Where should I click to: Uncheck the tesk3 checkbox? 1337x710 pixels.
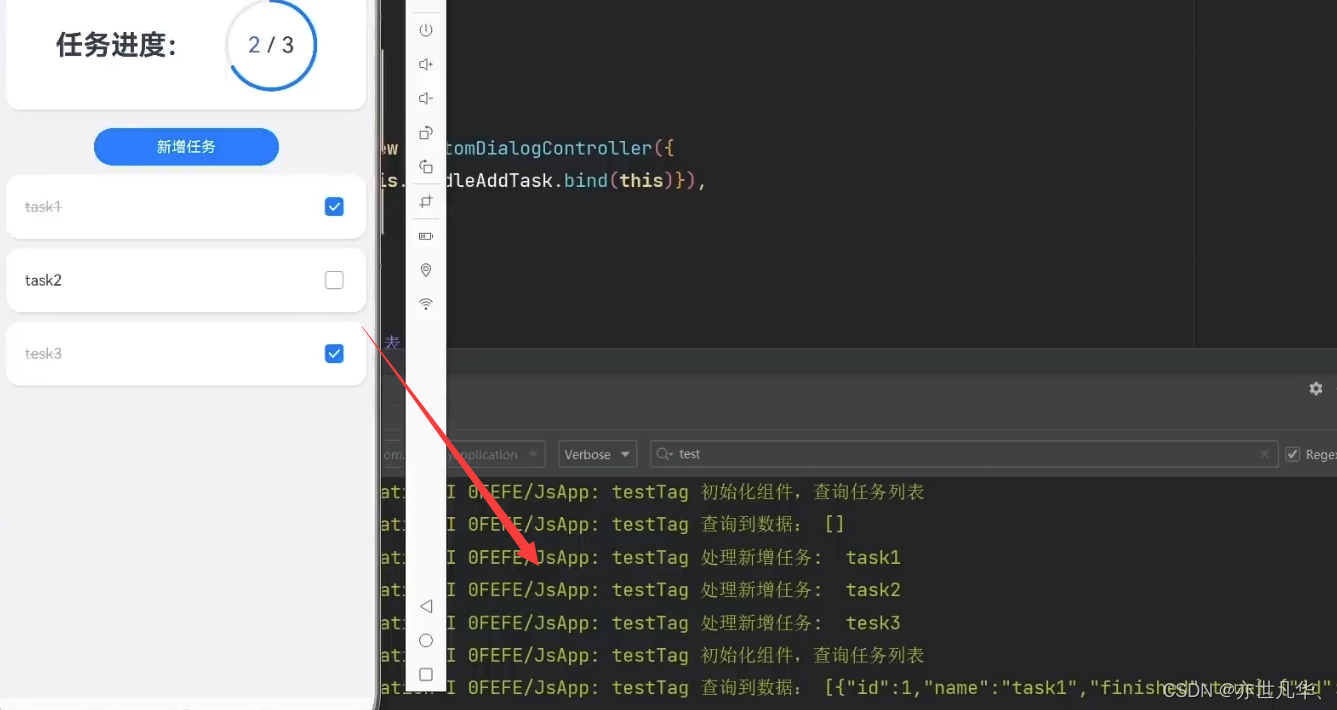[x=334, y=354]
